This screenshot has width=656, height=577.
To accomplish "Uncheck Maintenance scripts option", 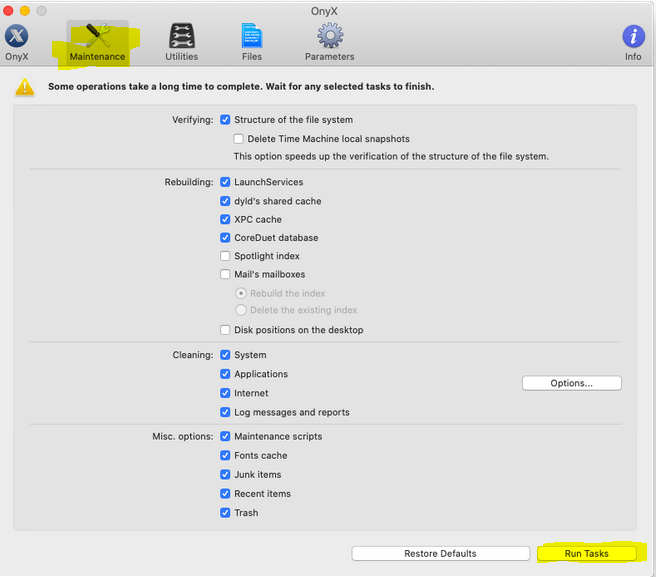I will click(x=225, y=436).
